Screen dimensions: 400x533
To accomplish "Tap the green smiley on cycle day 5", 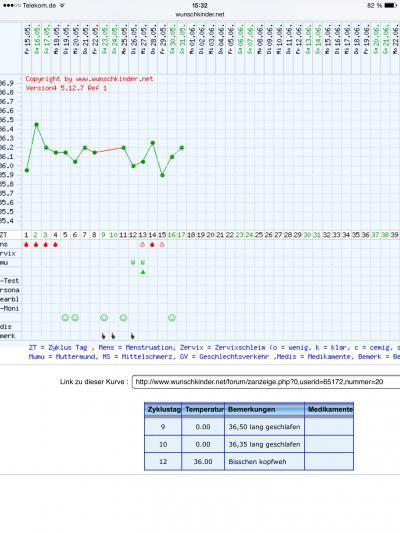I will [65, 318].
